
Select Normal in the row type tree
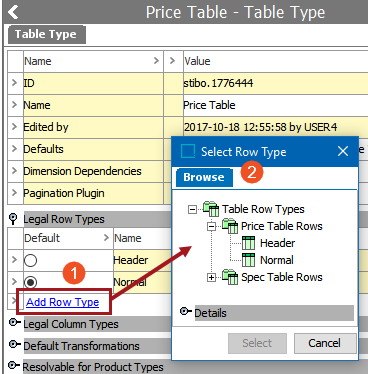(277, 260)
